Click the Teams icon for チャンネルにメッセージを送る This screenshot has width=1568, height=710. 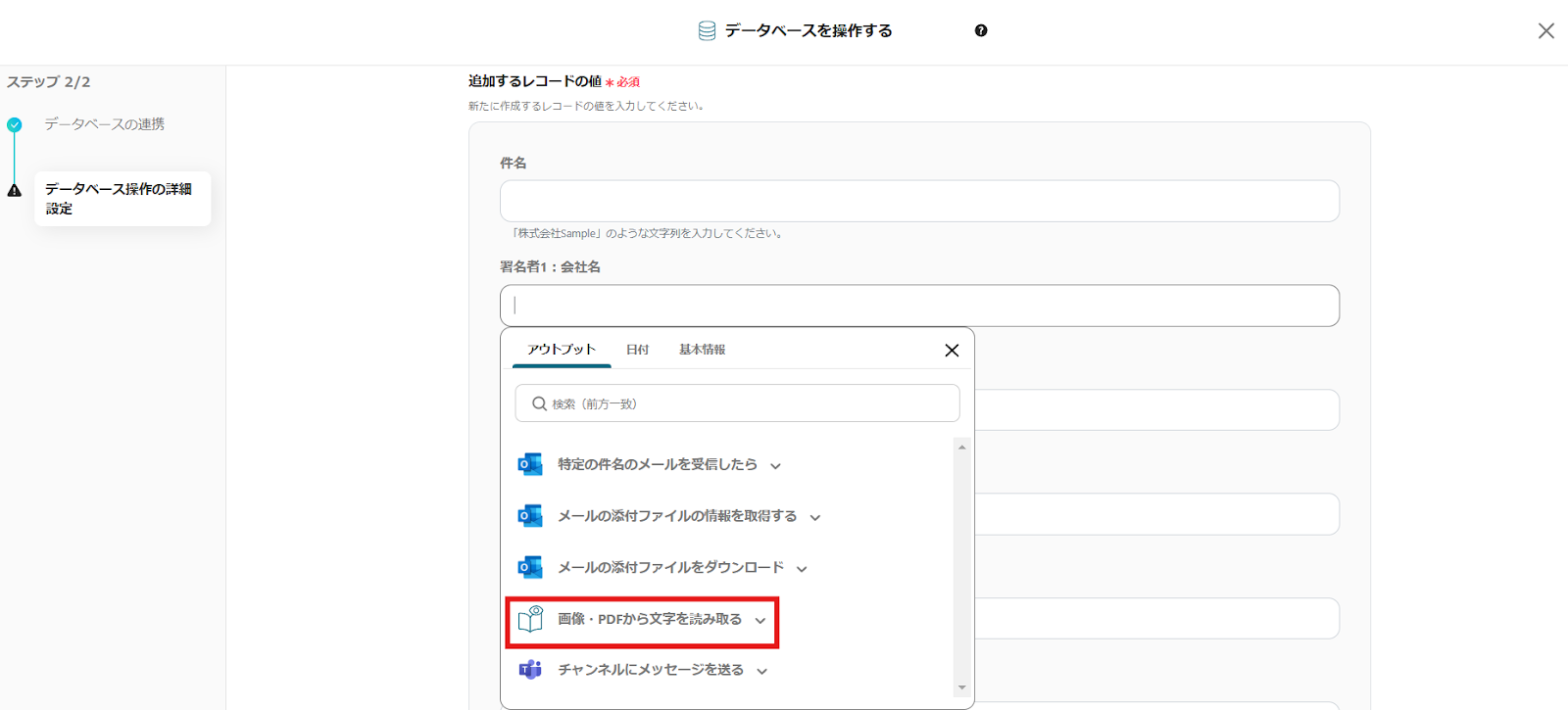tap(530, 670)
